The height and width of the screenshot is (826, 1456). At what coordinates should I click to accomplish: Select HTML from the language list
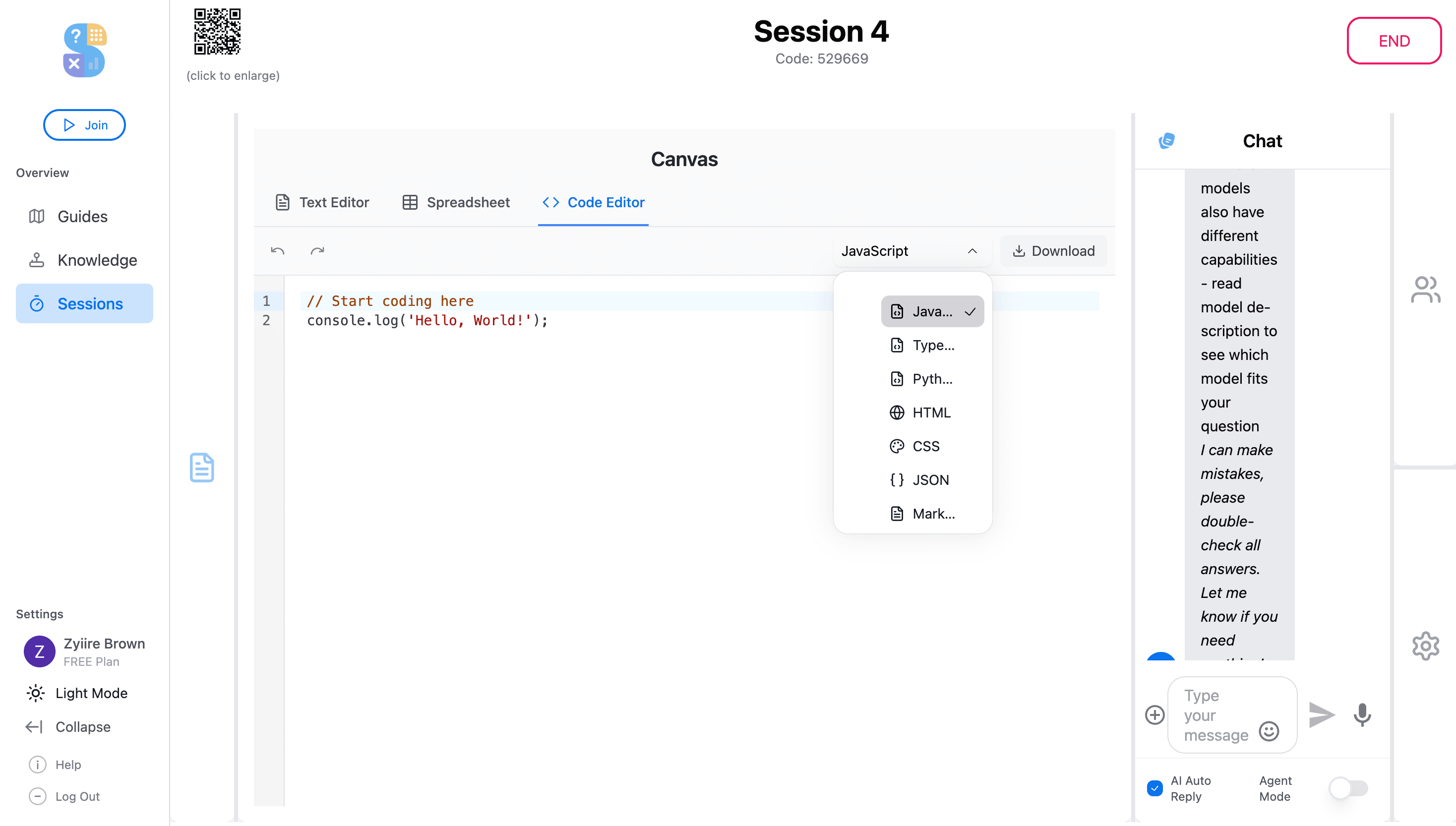[x=931, y=413]
